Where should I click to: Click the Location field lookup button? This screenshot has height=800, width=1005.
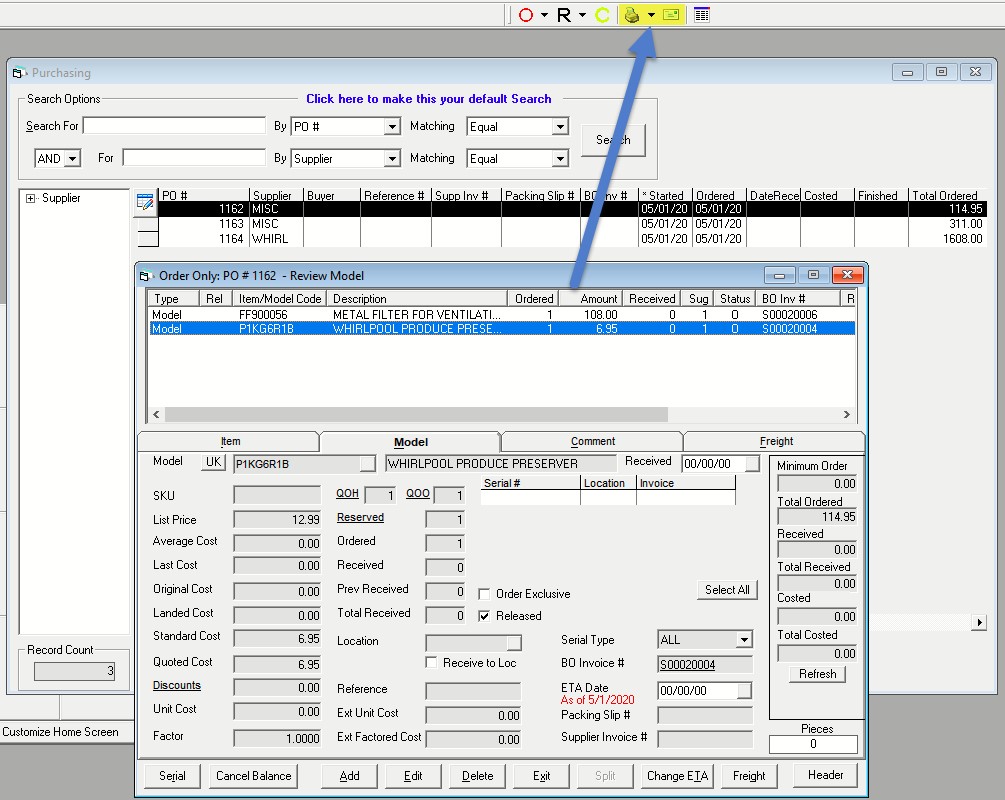[x=514, y=642]
